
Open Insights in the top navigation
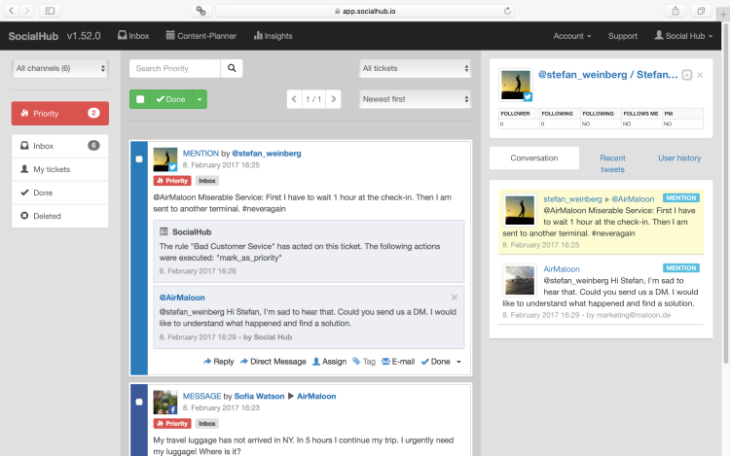pos(273,36)
